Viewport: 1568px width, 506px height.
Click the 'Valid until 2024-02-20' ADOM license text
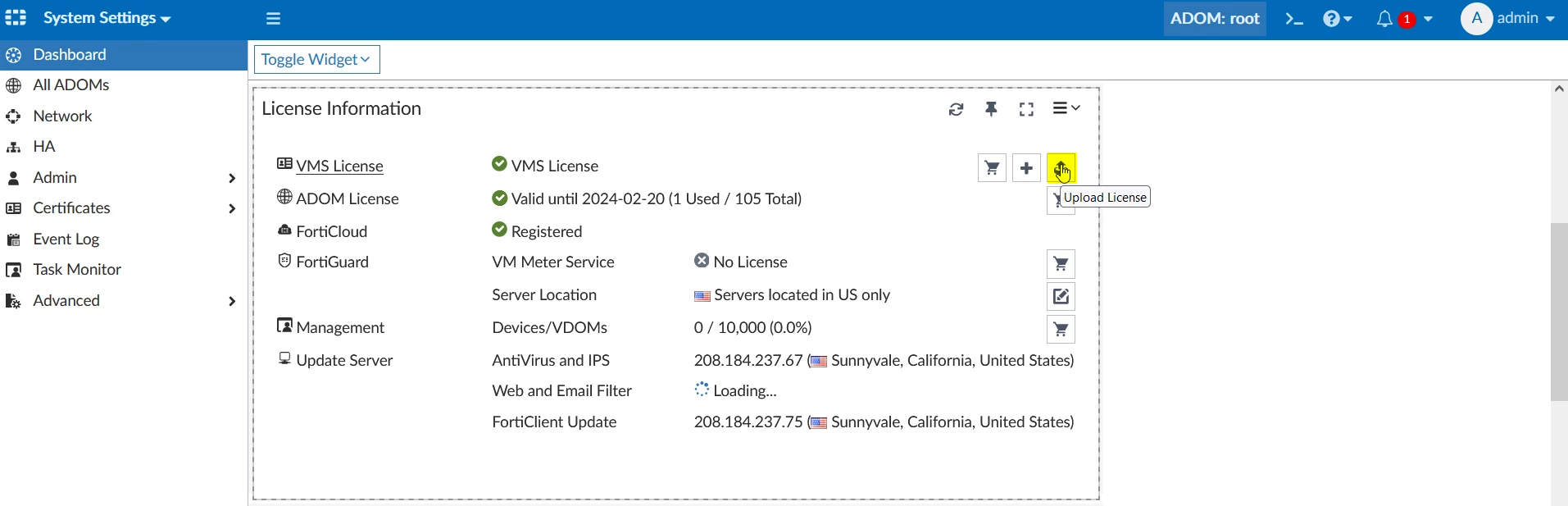pyautogui.click(x=657, y=199)
